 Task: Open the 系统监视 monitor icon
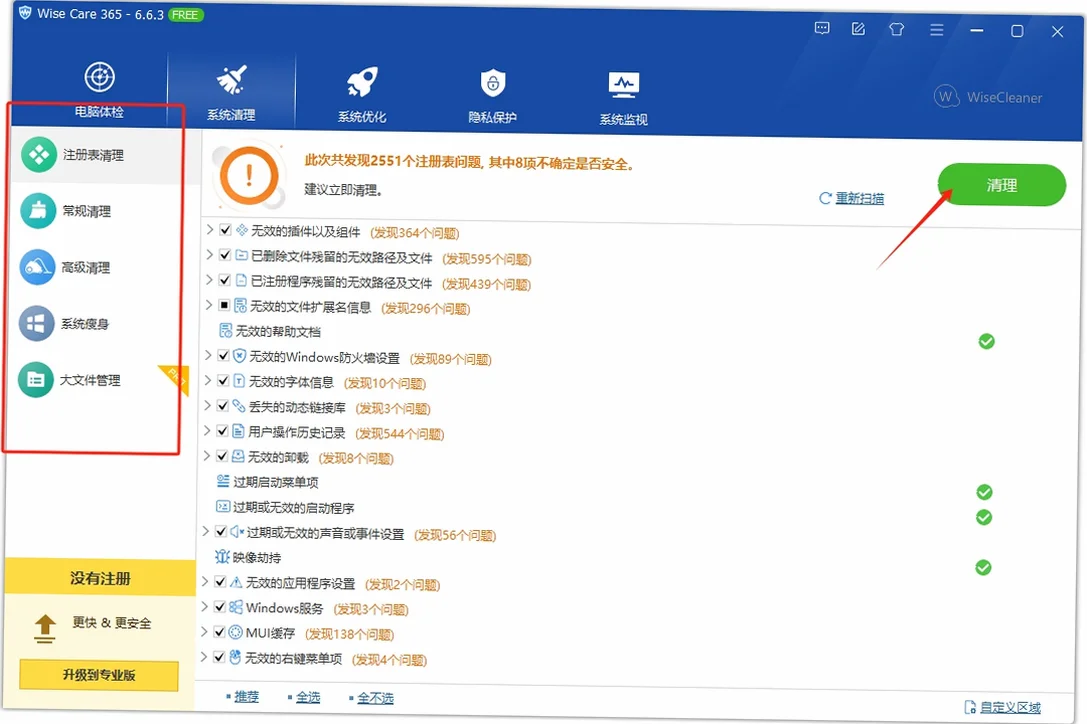pos(623,85)
